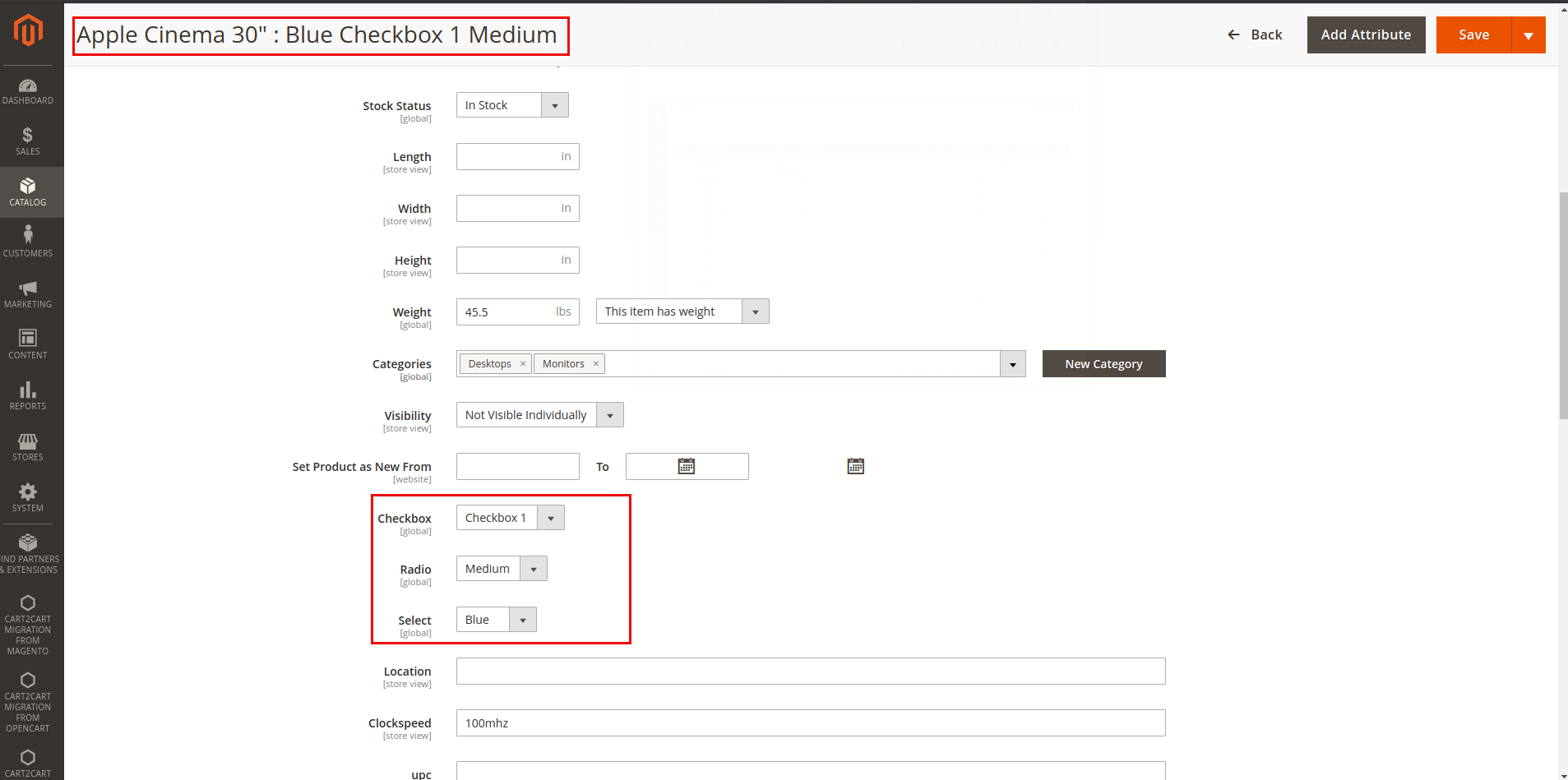Remove the Monitors category tag
The width and height of the screenshot is (1568, 780).
(x=596, y=363)
